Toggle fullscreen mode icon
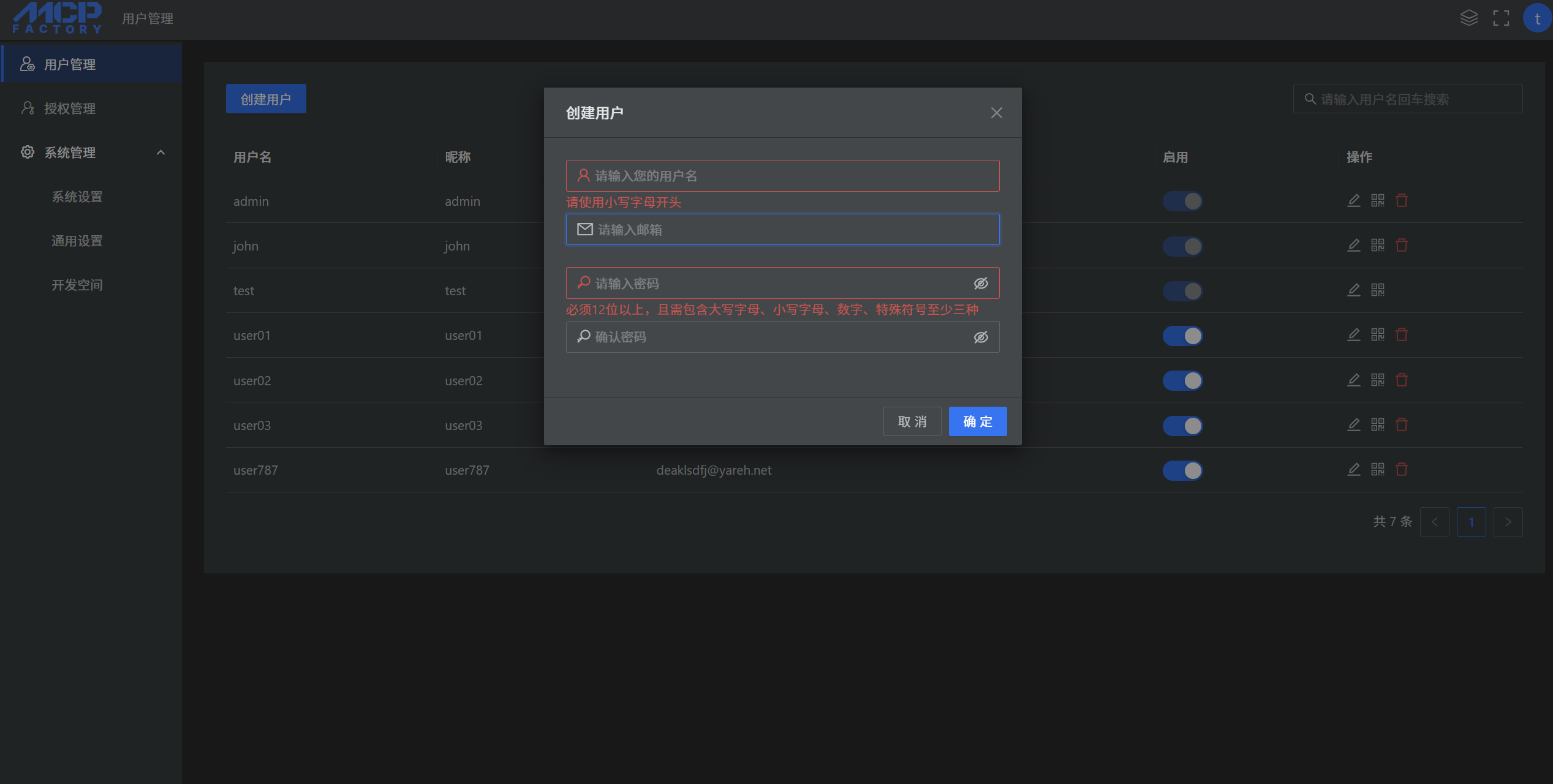The image size is (1553, 784). [x=1501, y=18]
